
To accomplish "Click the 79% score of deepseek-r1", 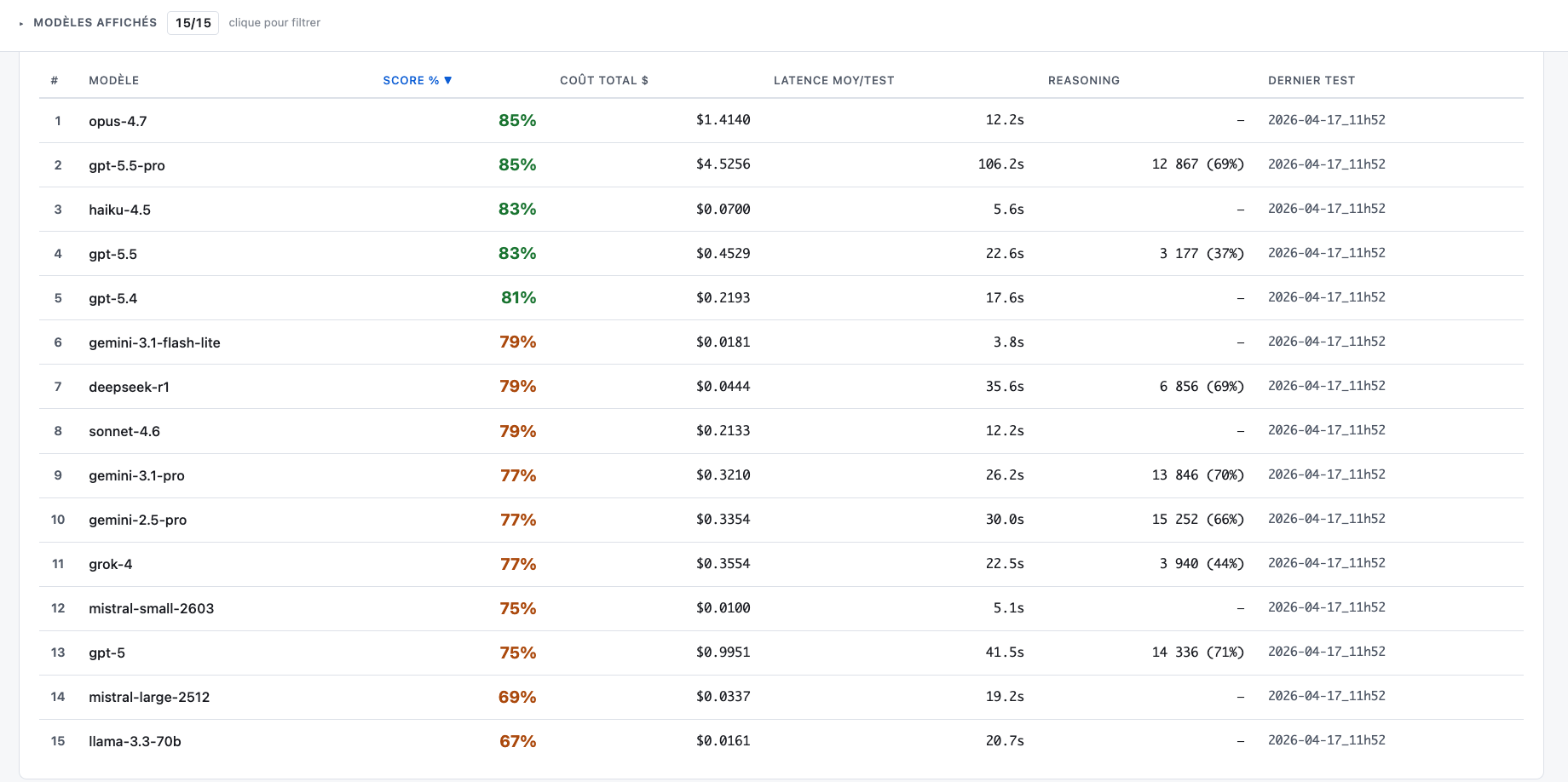I will 518,386.
